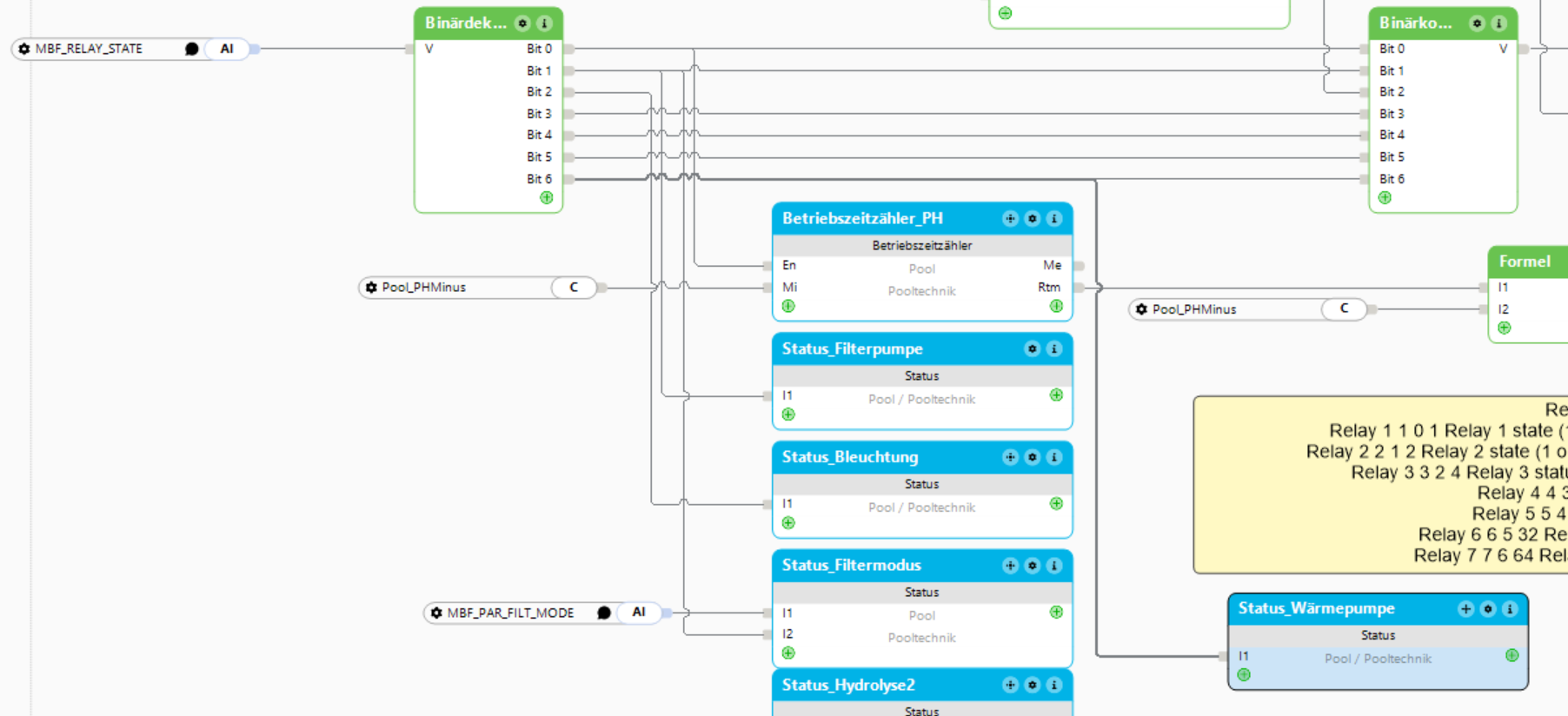Image resolution: width=1568 pixels, height=716 pixels.
Task: Add output on Betriebszeitzähler_PH via right green plus
Action: point(1056,307)
